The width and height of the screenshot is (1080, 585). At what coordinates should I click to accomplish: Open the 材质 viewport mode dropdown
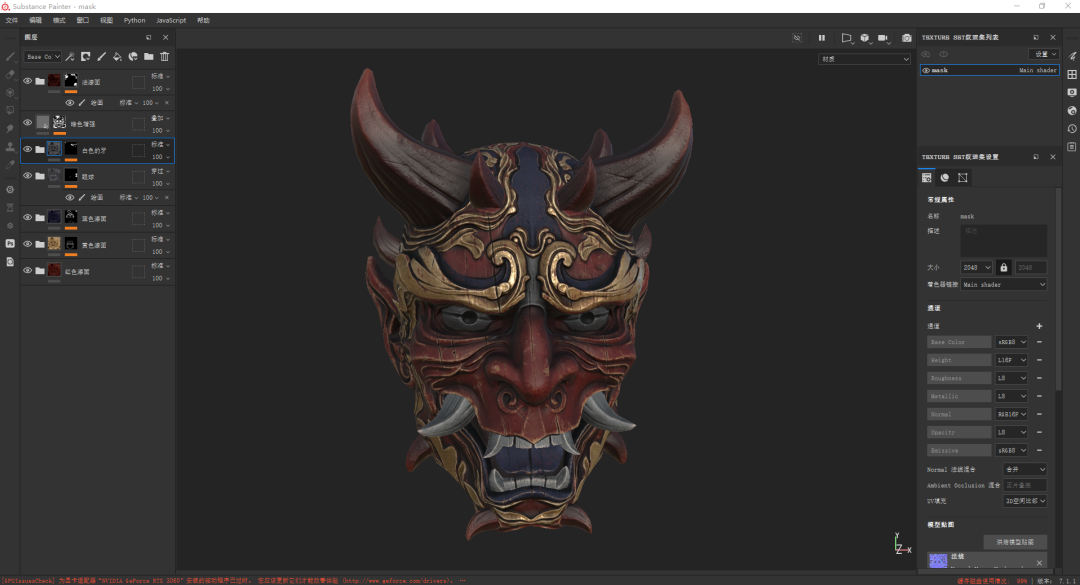tap(864, 59)
